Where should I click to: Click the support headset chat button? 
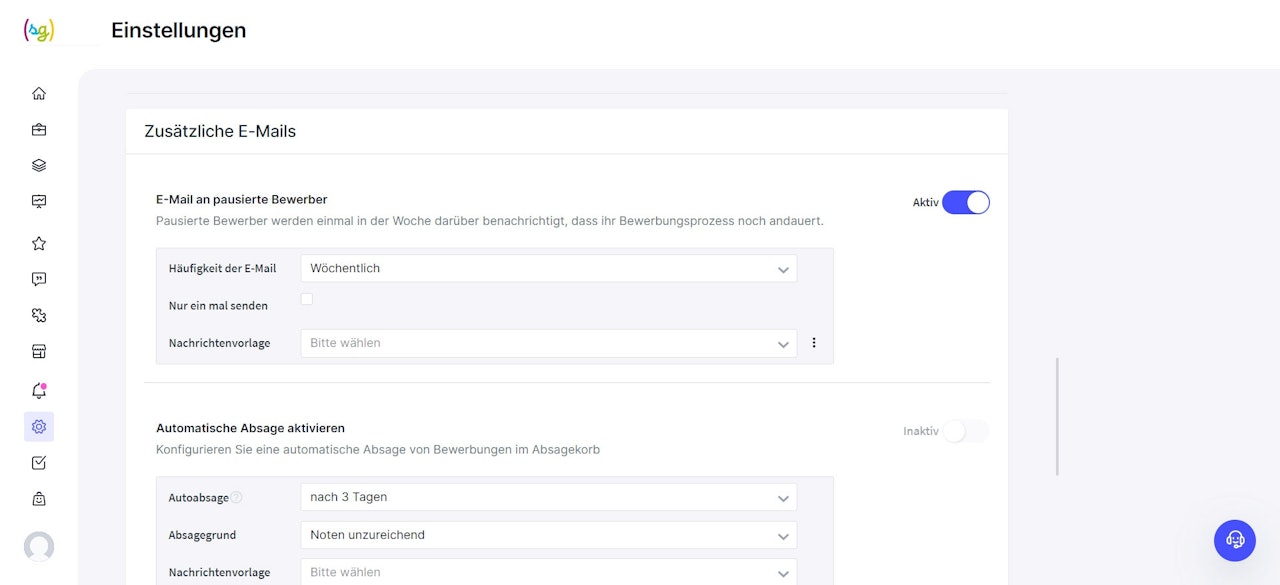tap(1235, 540)
